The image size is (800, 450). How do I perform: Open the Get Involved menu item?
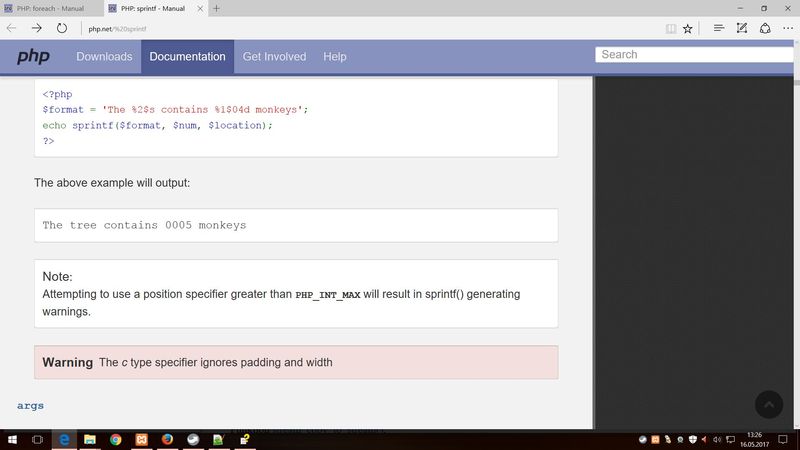click(274, 57)
